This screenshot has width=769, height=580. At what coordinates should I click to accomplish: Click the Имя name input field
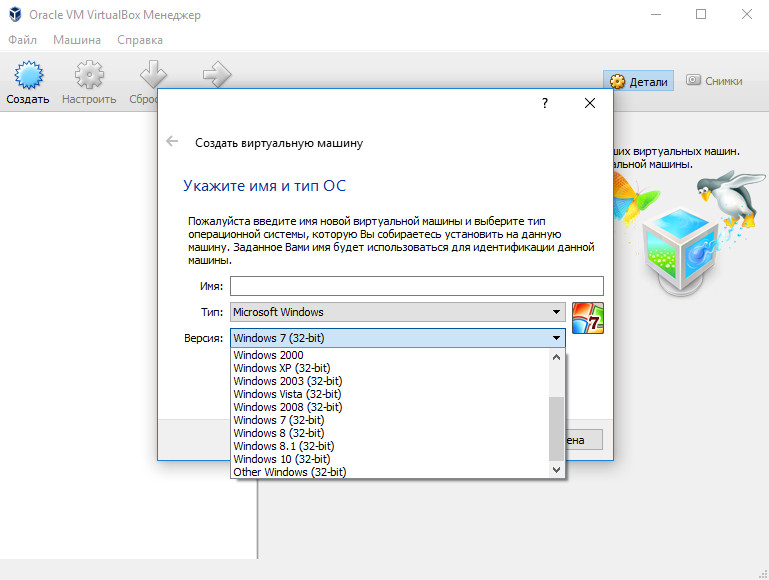[x=416, y=286]
